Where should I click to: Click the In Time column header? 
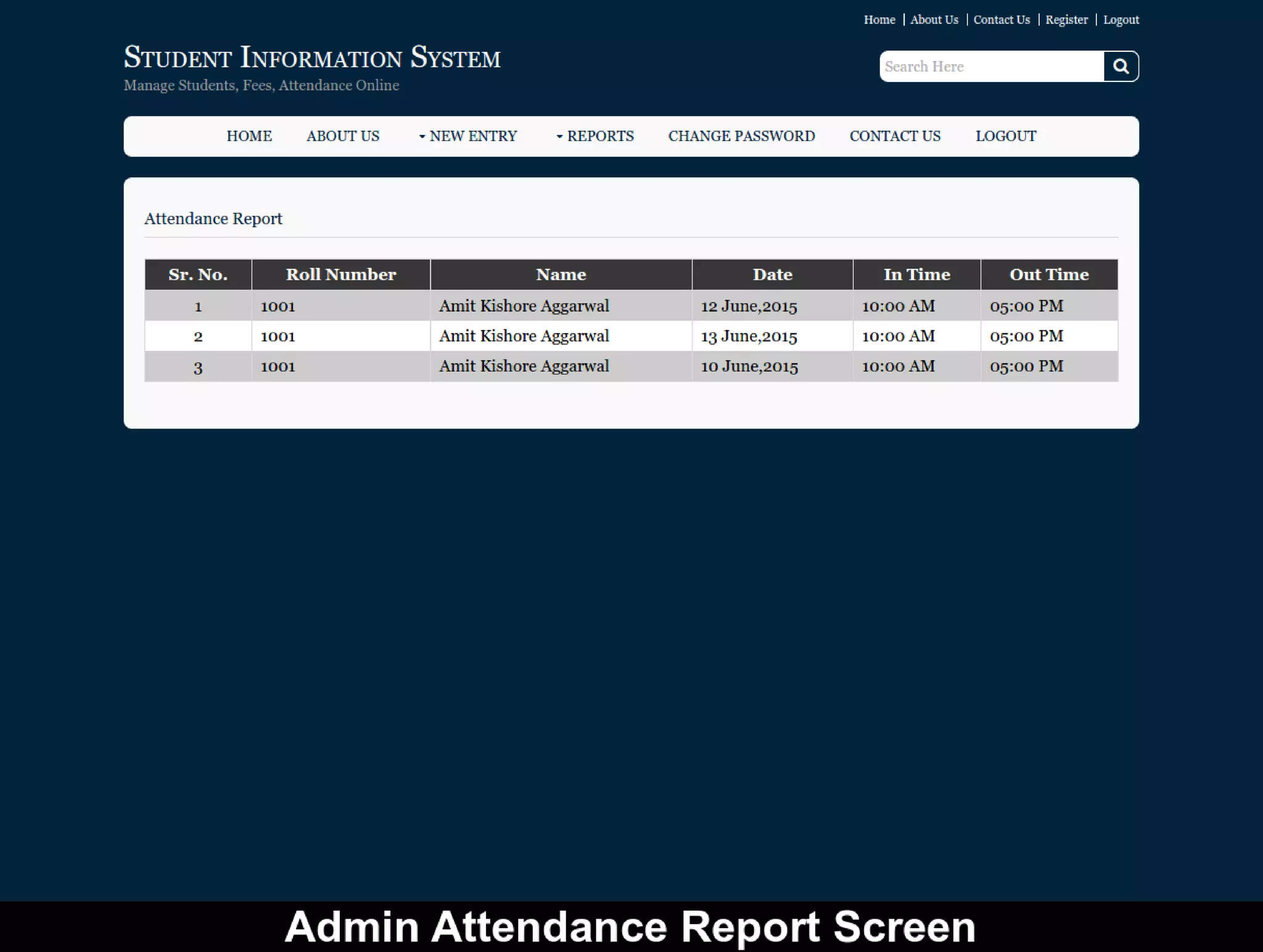click(917, 274)
